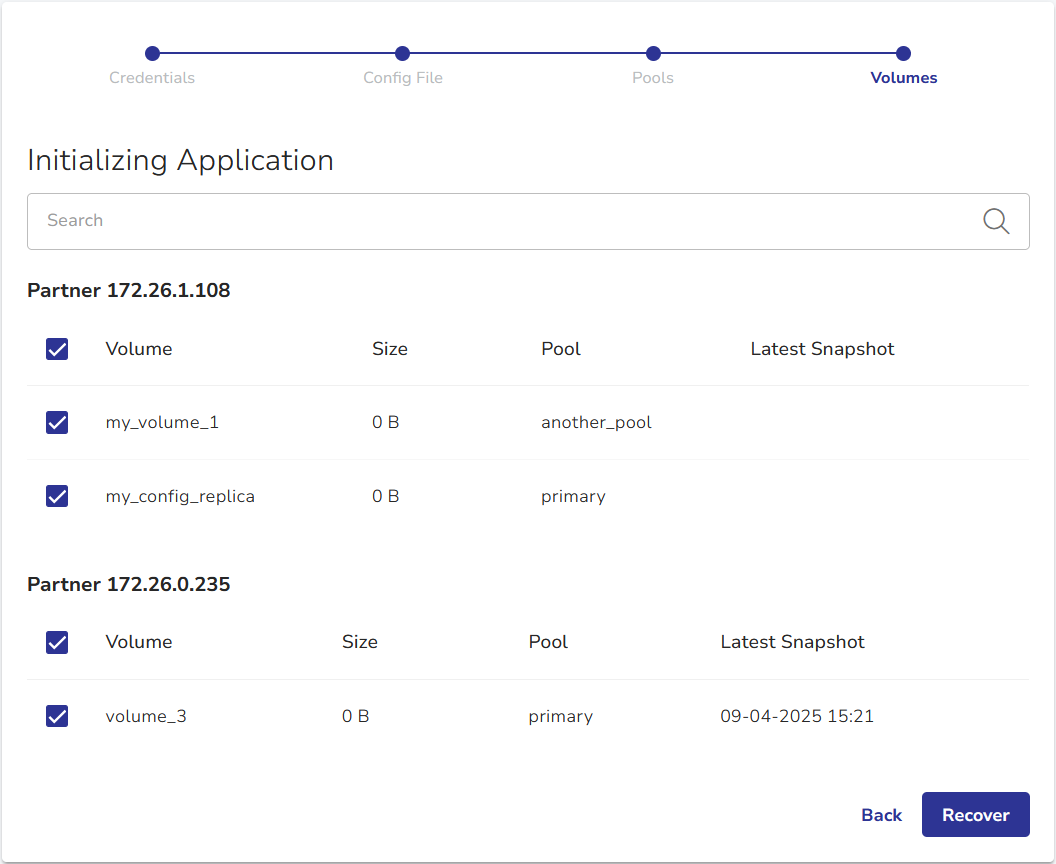The height and width of the screenshot is (864, 1056).
Task: Click the search magnifier icon
Action: tap(996, 221)
